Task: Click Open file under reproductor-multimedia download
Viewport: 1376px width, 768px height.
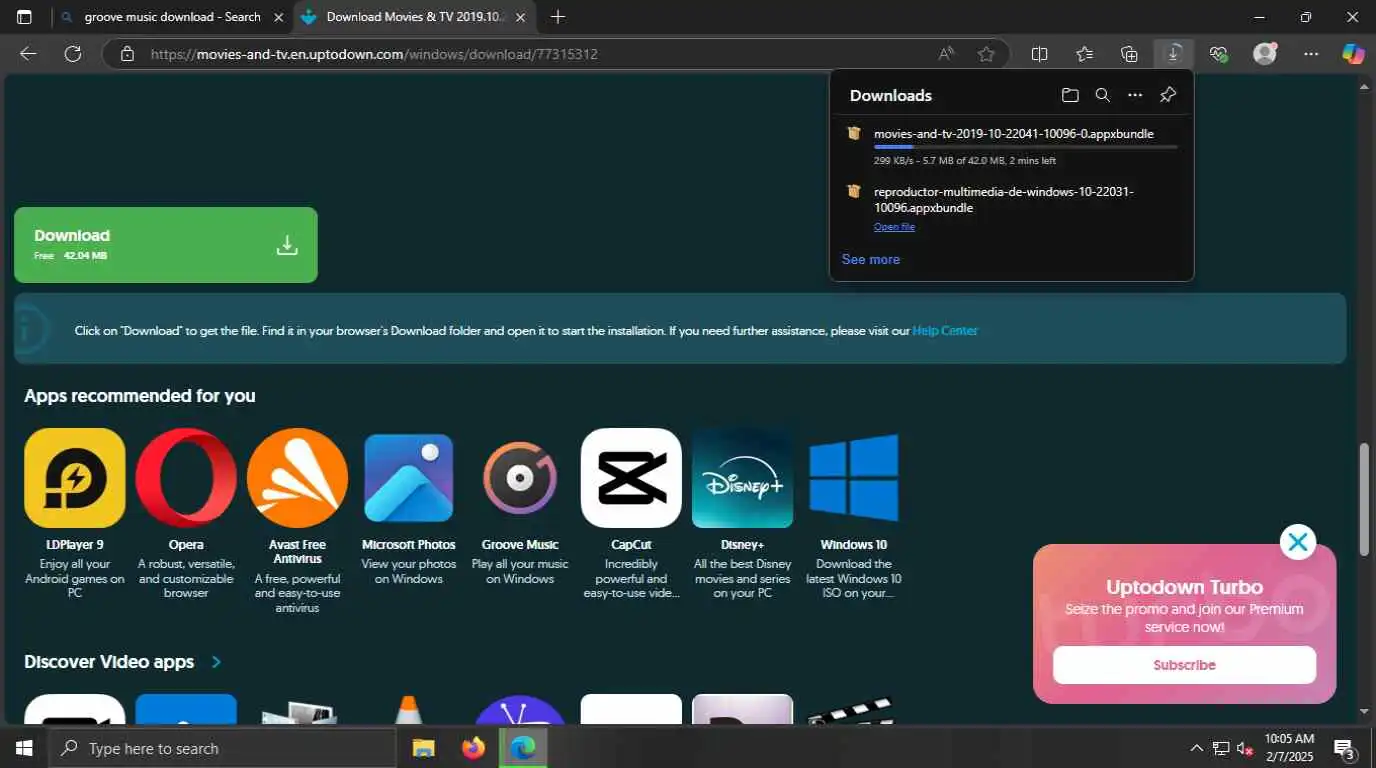Action: 894,227
